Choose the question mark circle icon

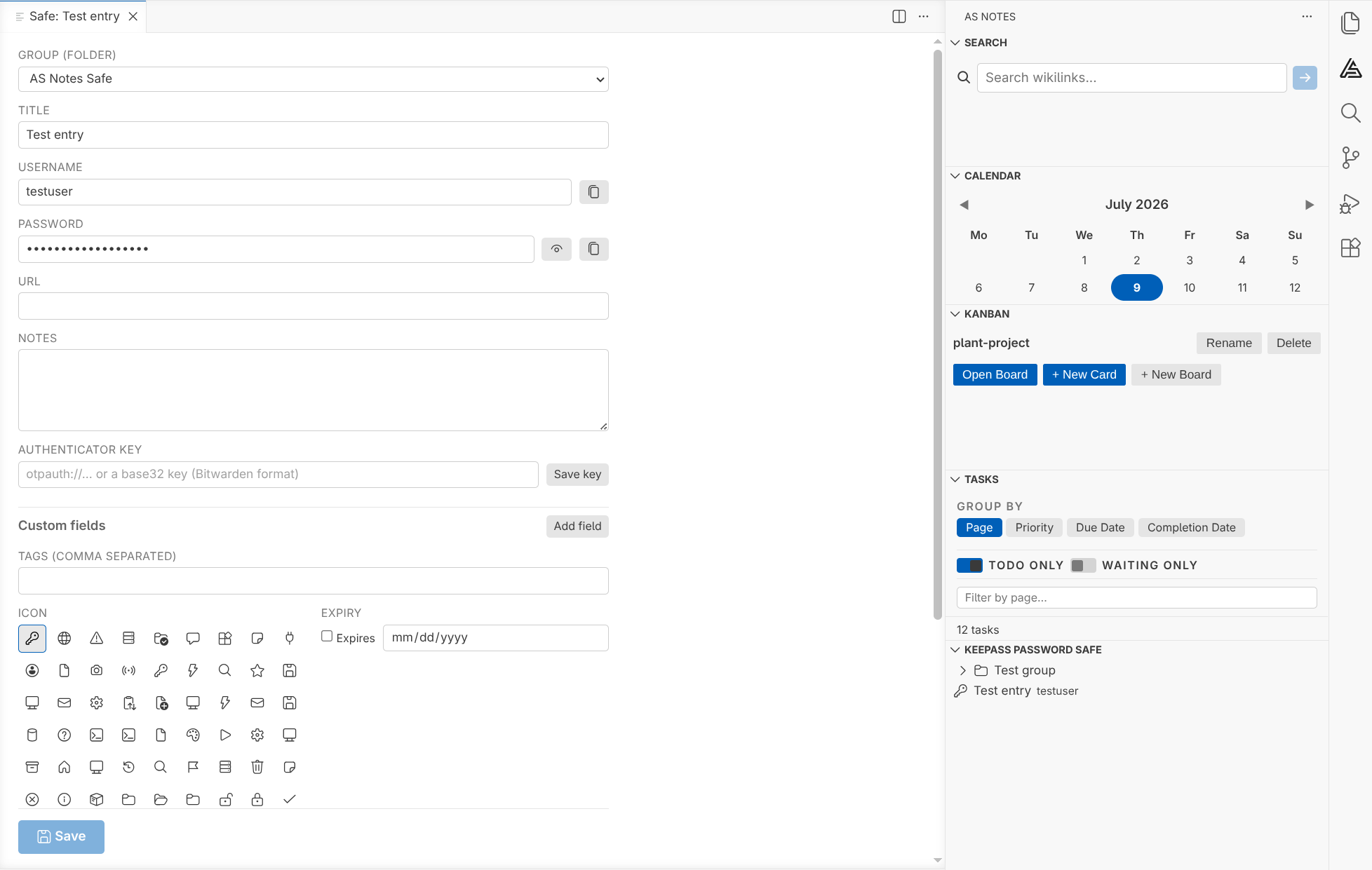coord(65,735)
